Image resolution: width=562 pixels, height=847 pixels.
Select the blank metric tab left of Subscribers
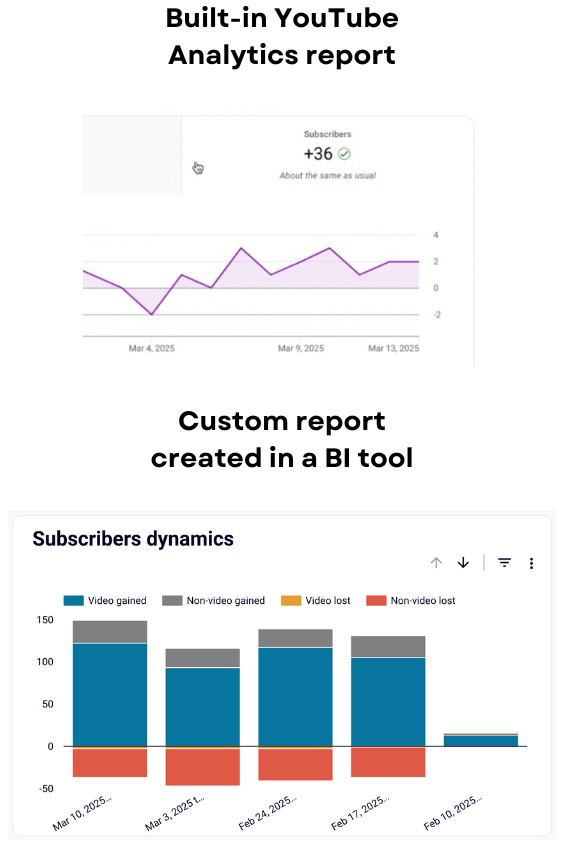click(x=132, y=154)
